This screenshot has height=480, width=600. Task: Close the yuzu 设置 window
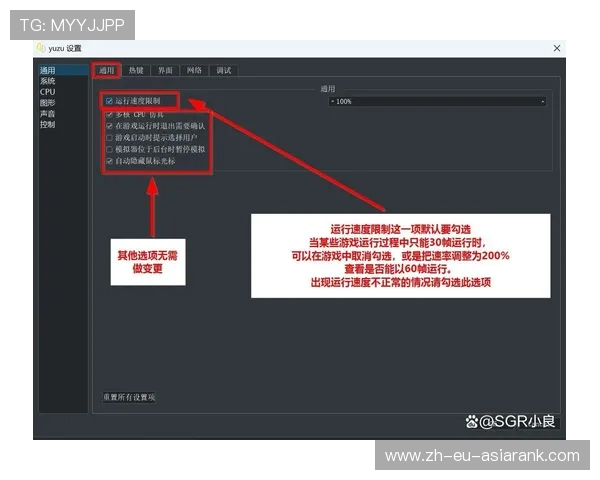[x=557, y=48]
